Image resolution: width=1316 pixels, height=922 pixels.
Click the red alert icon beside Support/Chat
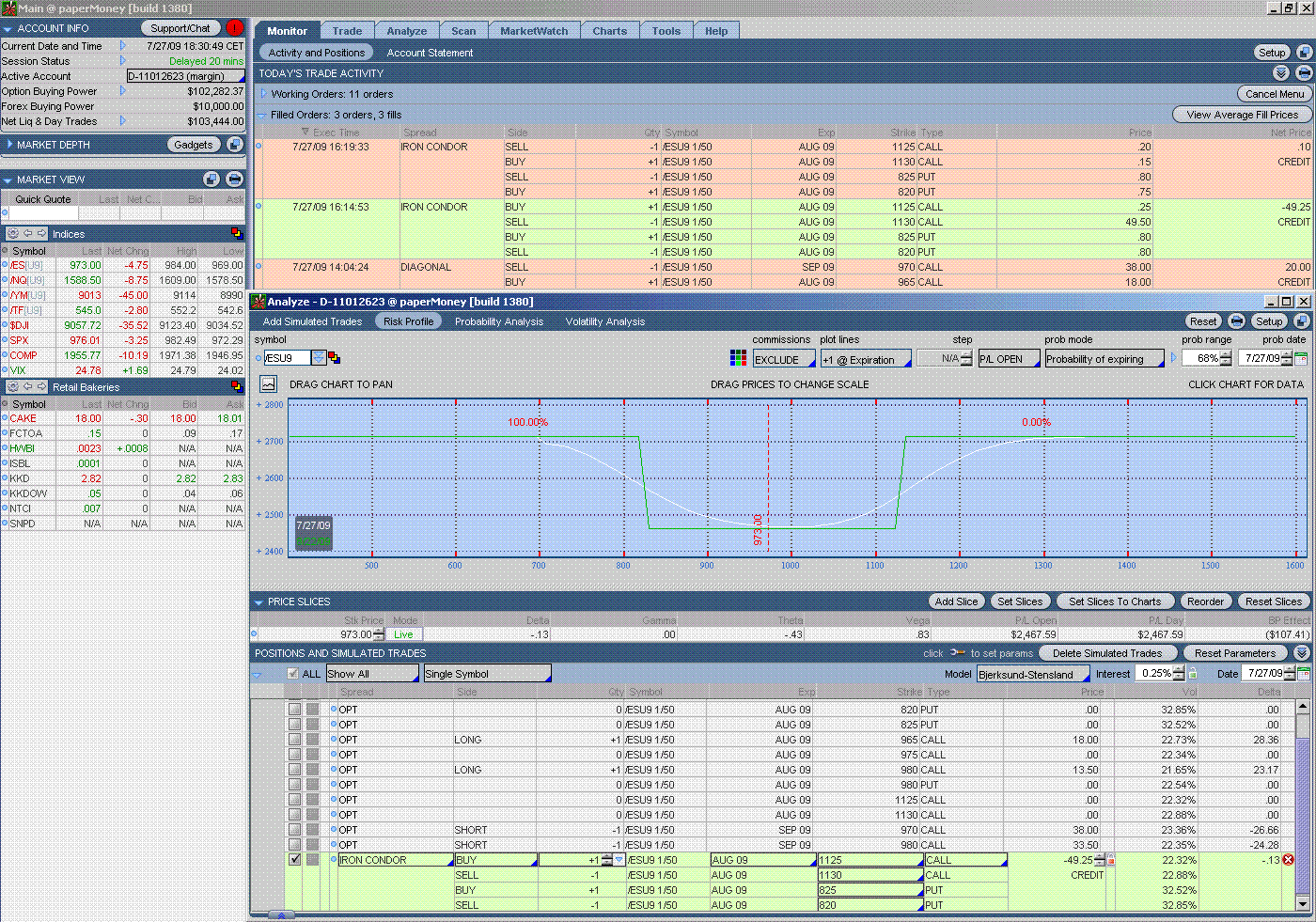(235, 28)
